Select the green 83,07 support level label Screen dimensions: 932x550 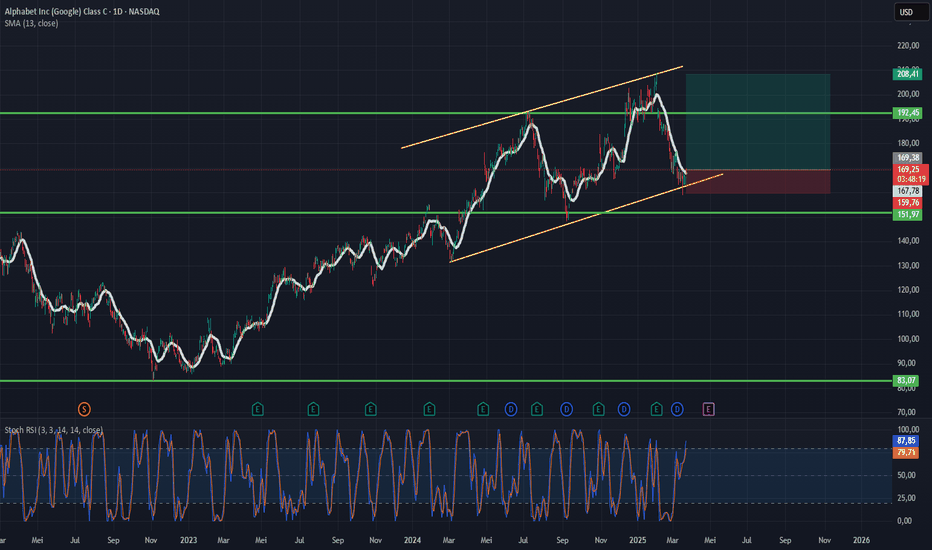(906, 381)
